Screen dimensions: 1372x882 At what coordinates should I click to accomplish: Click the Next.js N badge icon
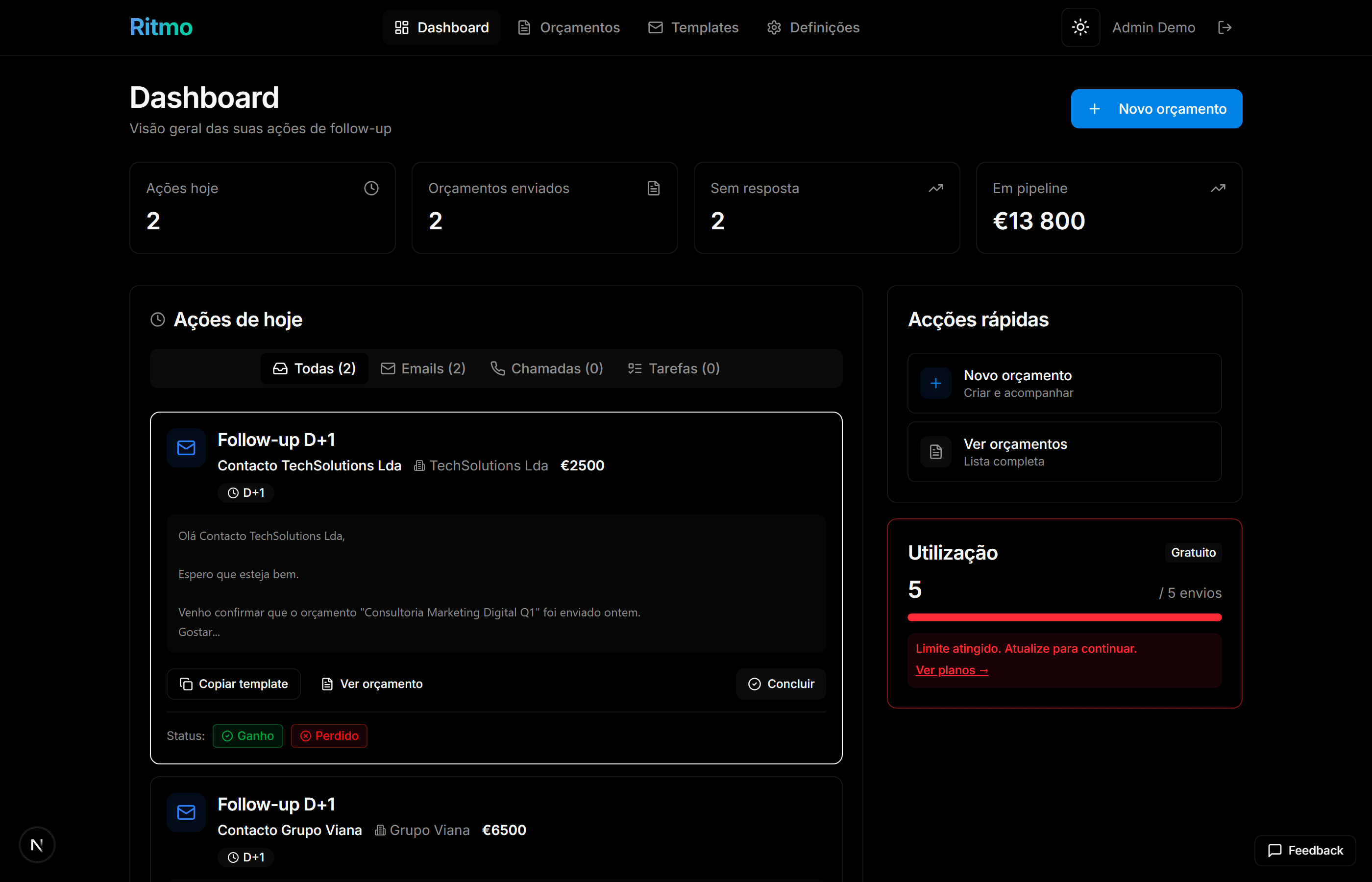pyautogui.click(x=37, y=845)
